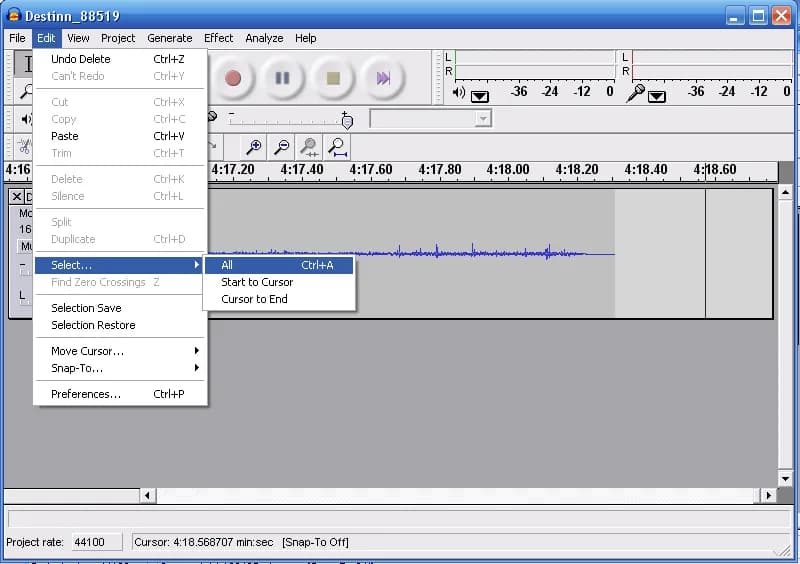The width and height of the screenshot is (800, 564).
Task: Click the input microphone meter icon
Action: tap(635, 93)
